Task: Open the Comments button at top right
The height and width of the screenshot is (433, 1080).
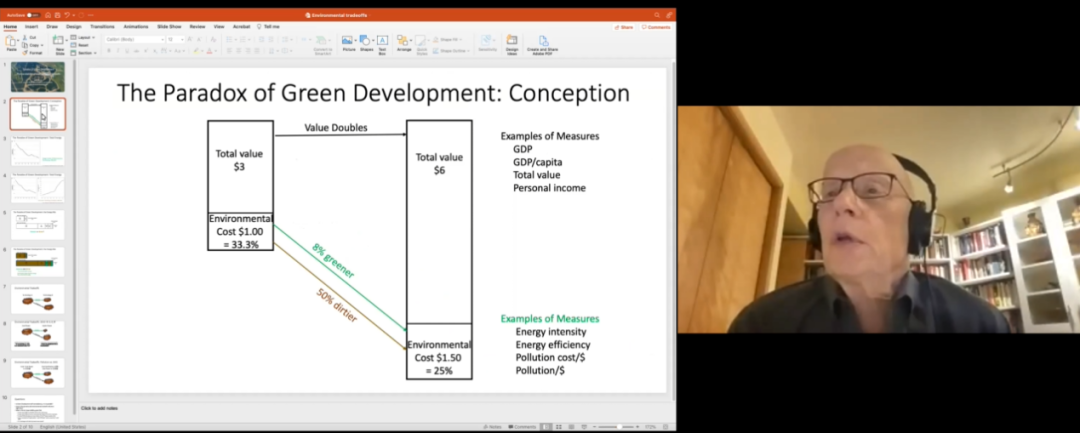Action: click(x=656, y=27)
